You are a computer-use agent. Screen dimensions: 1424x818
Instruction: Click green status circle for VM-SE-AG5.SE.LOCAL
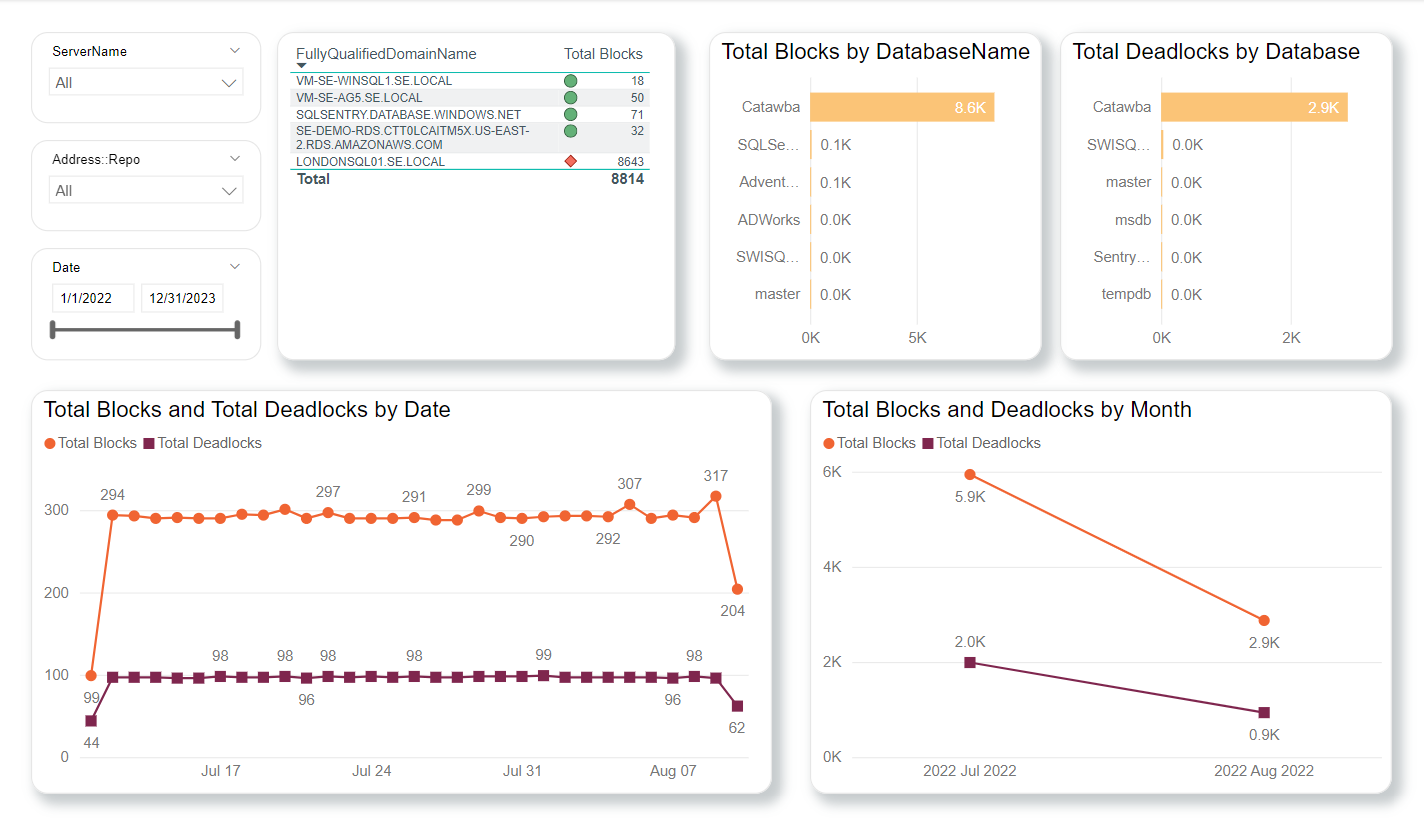coord(570,98)
